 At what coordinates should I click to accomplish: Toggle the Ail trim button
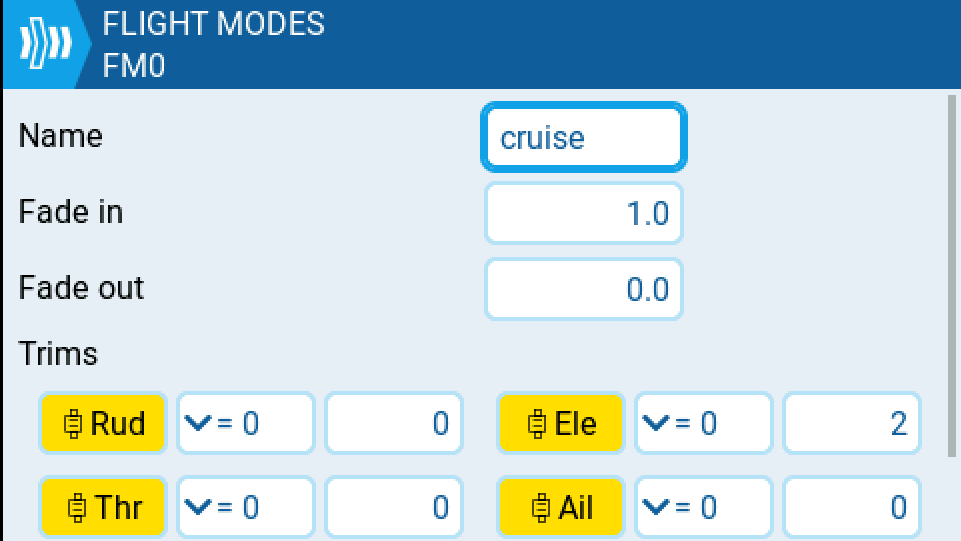[x=561, y=507]
